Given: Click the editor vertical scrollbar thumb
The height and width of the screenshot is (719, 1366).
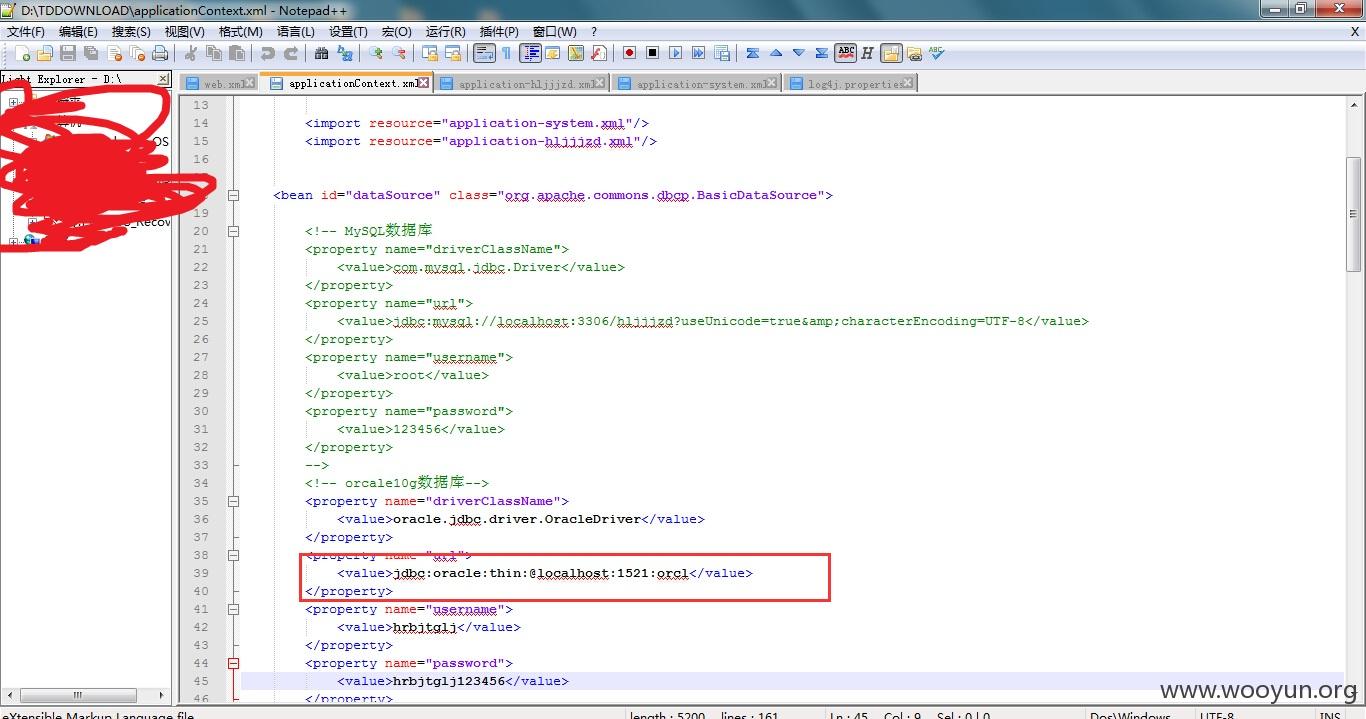Looking at the screenshot, I should pyautogui.click(x=1353, y=213).
